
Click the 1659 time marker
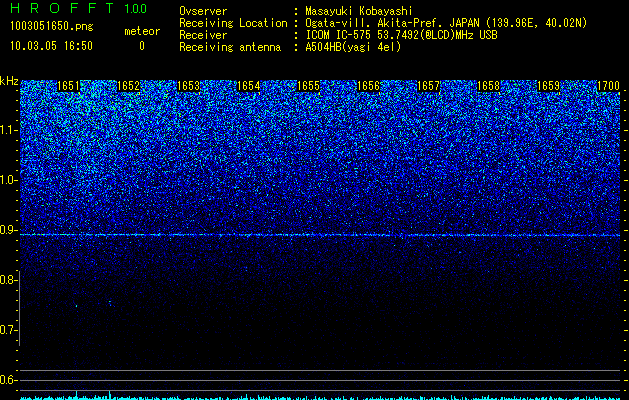(548, 86)
